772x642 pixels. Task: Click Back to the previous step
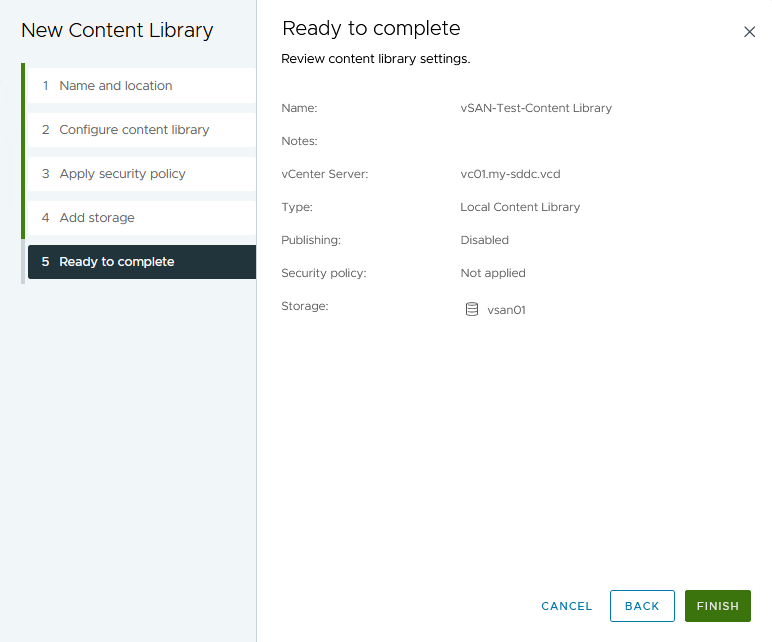(x=641, y=606)
